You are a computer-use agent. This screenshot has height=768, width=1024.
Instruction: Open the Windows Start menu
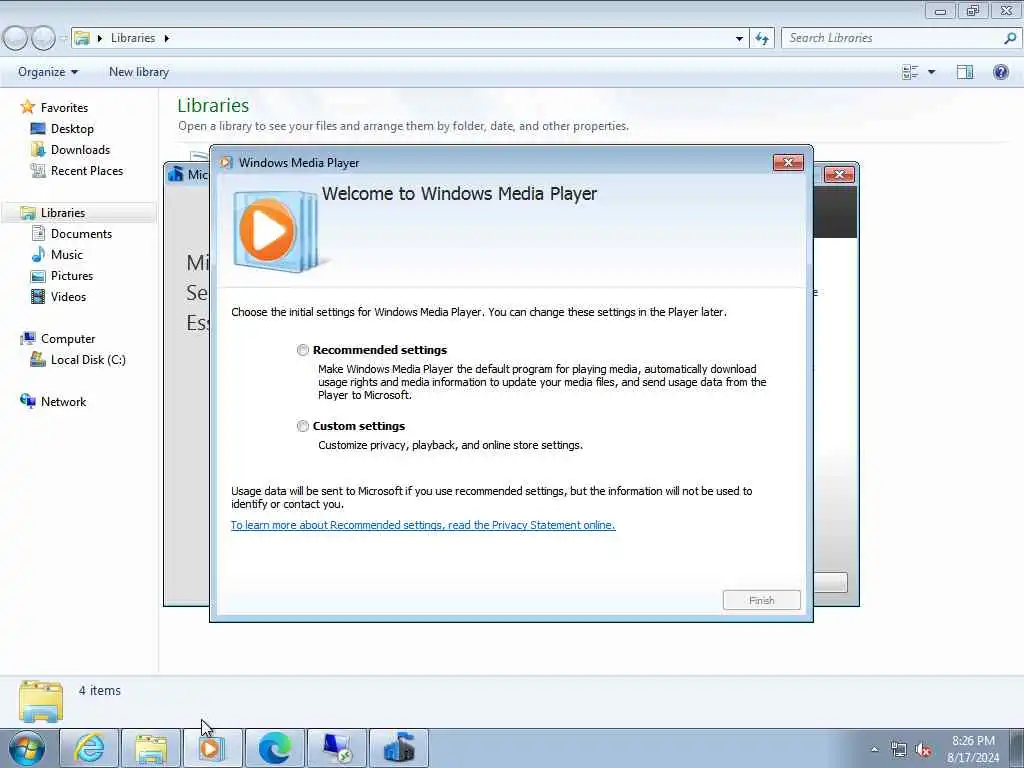point(27,748)
